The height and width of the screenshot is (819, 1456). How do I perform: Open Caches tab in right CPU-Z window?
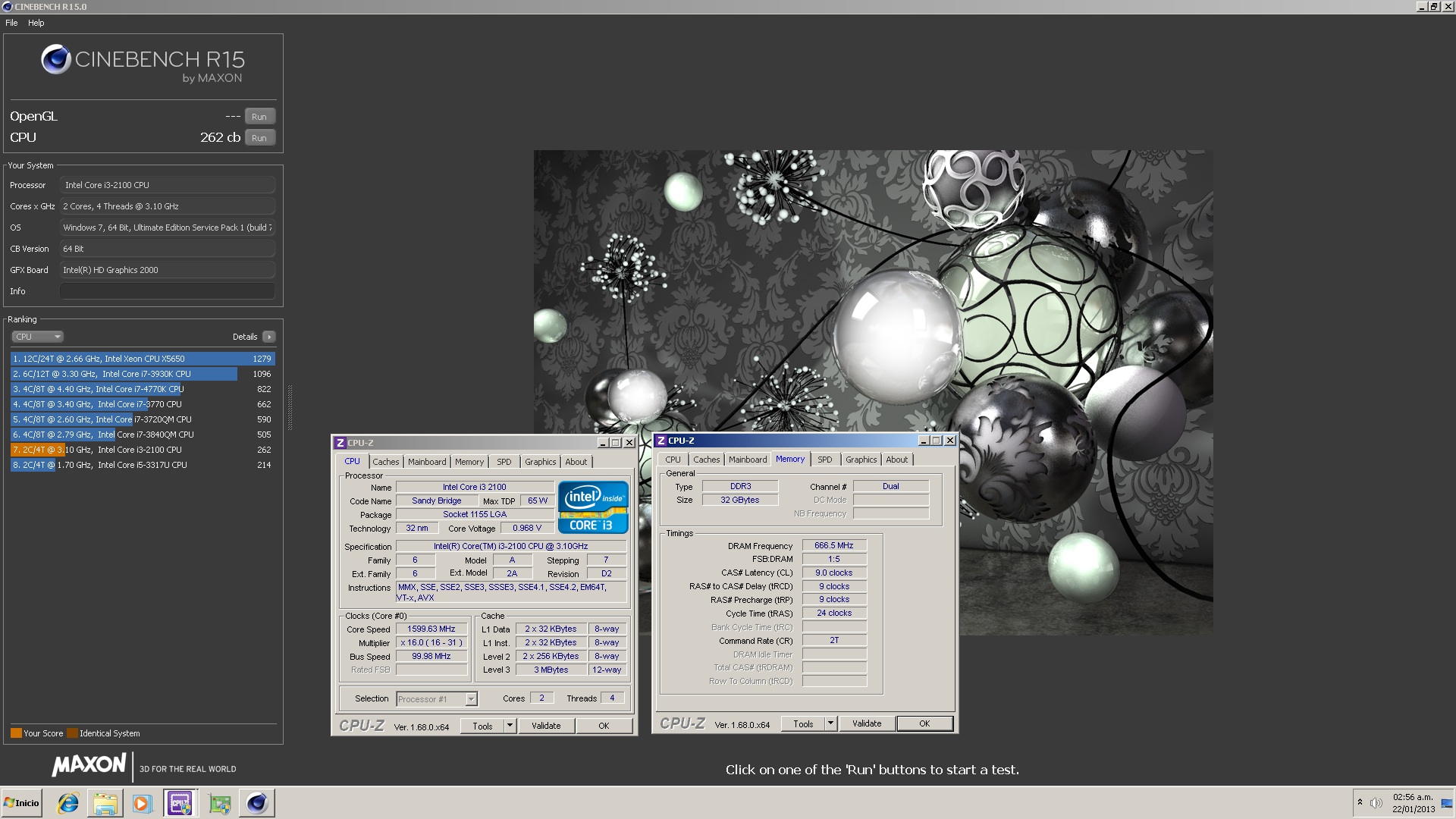point(706,460)
